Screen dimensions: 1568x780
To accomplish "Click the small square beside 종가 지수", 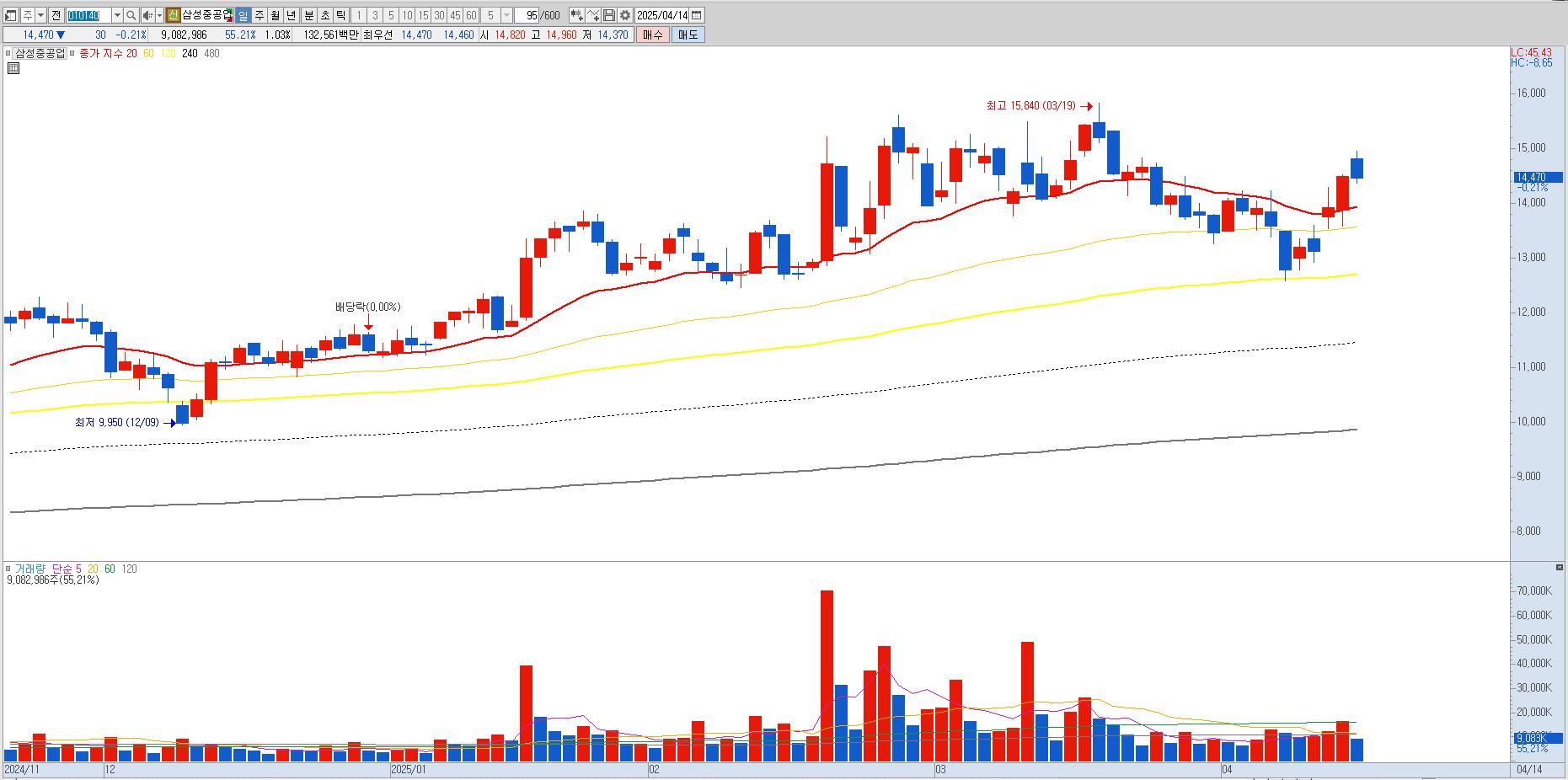I will pos(72,53).
